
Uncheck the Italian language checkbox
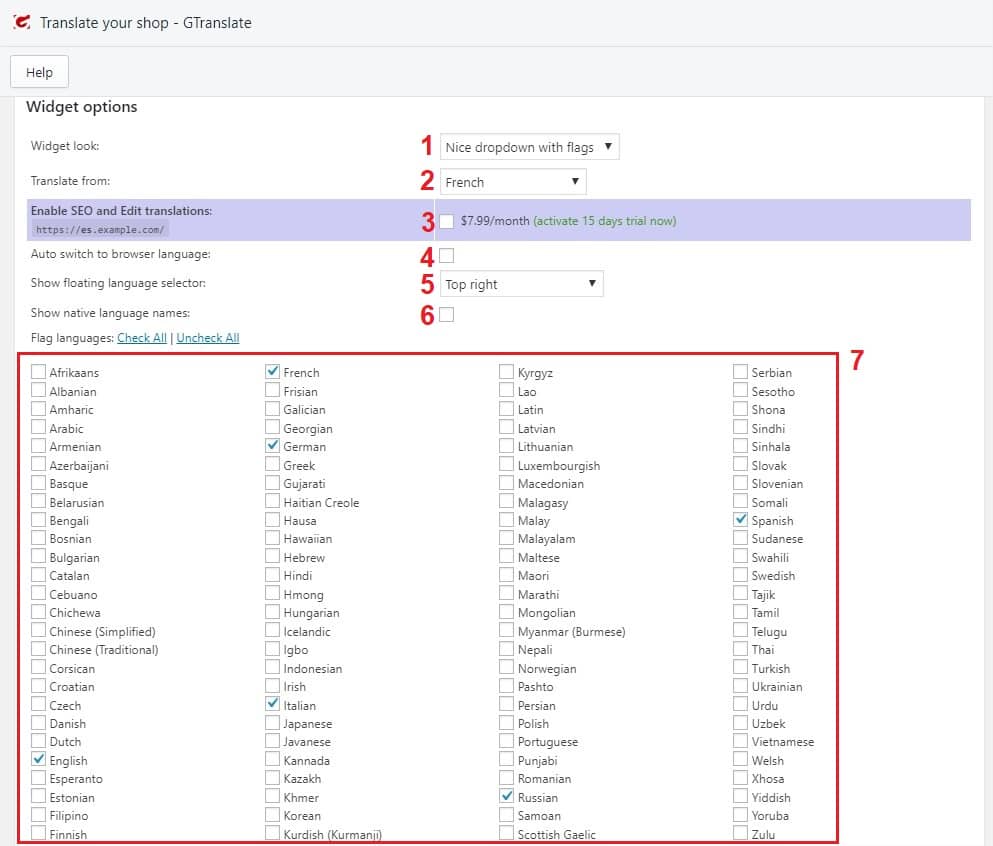point(272,705)
